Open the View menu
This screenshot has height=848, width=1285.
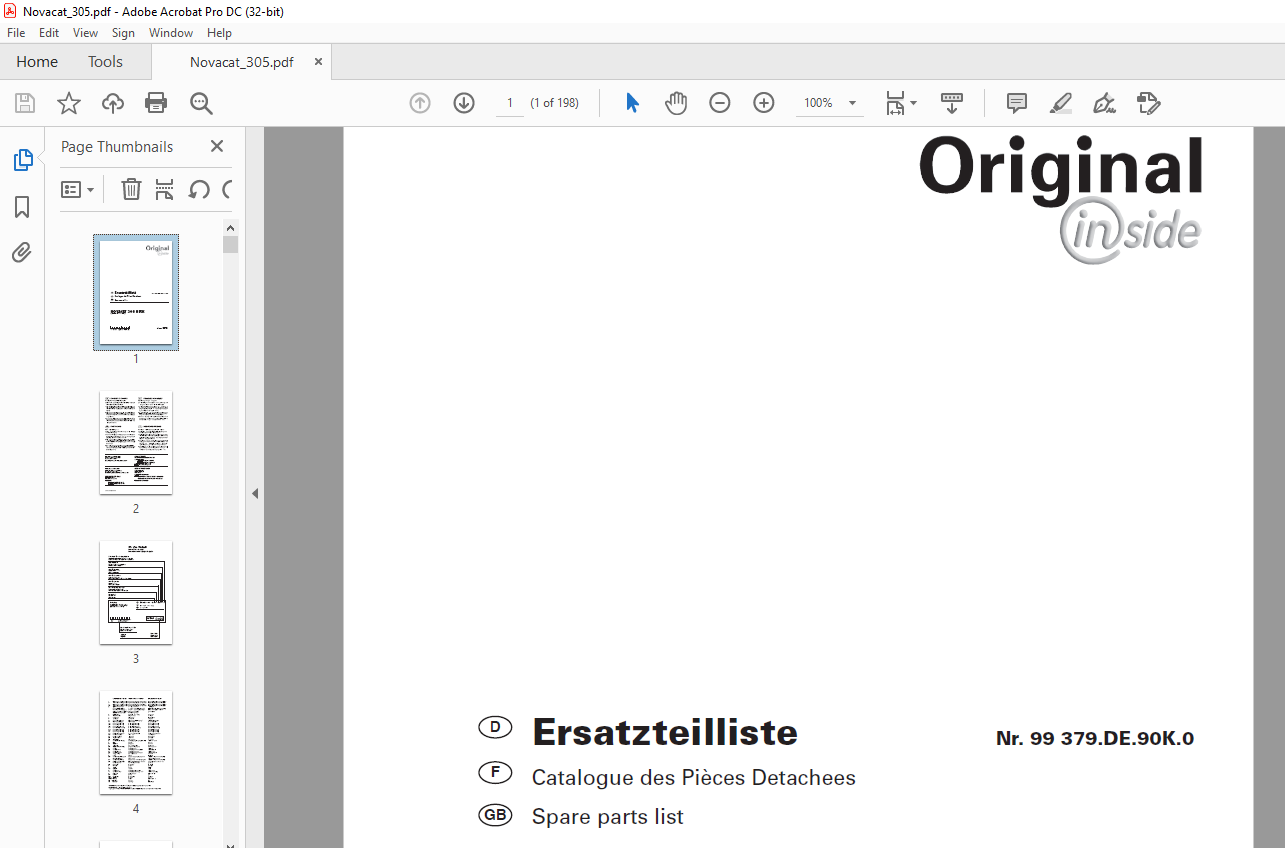tap(86, 33)
